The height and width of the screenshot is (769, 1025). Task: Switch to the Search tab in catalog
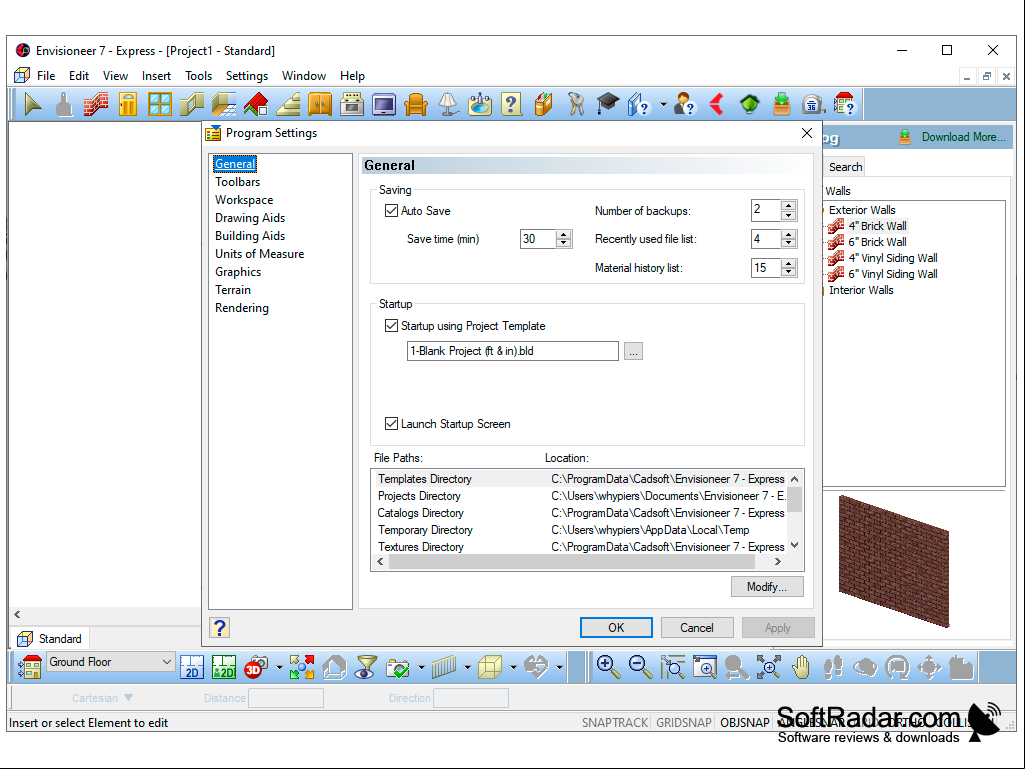(845, 167)
